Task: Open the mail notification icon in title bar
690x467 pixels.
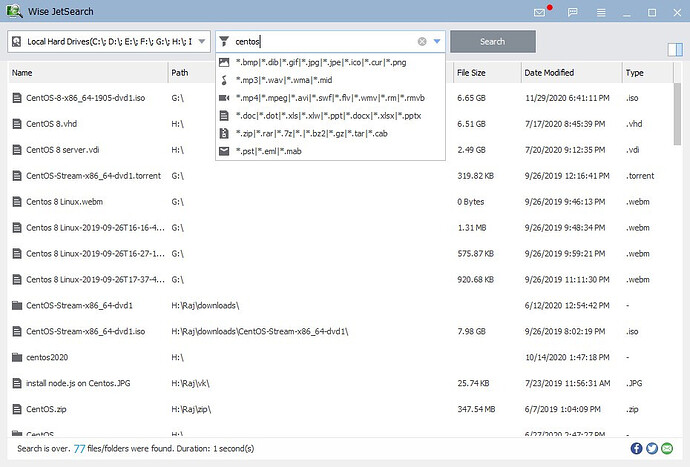Action: click(x=539, y=12)
